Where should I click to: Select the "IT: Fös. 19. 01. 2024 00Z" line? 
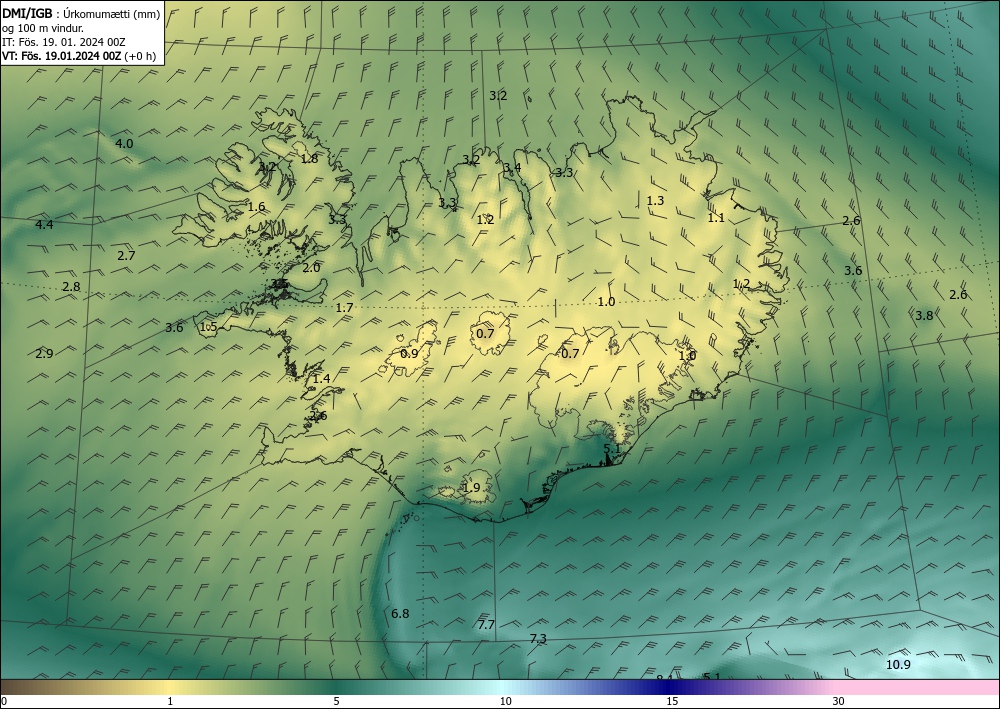tap(64, 42)
